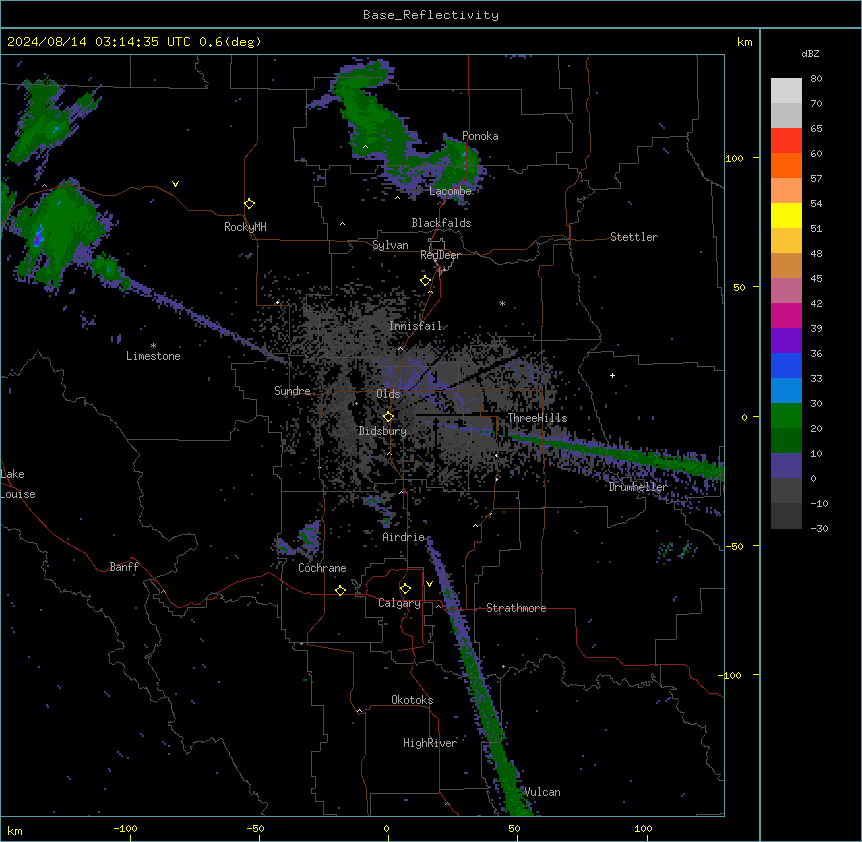Screen dimensions: 862x842
Task: Click the km unit label at bottom left
Action: coord(15,831)
